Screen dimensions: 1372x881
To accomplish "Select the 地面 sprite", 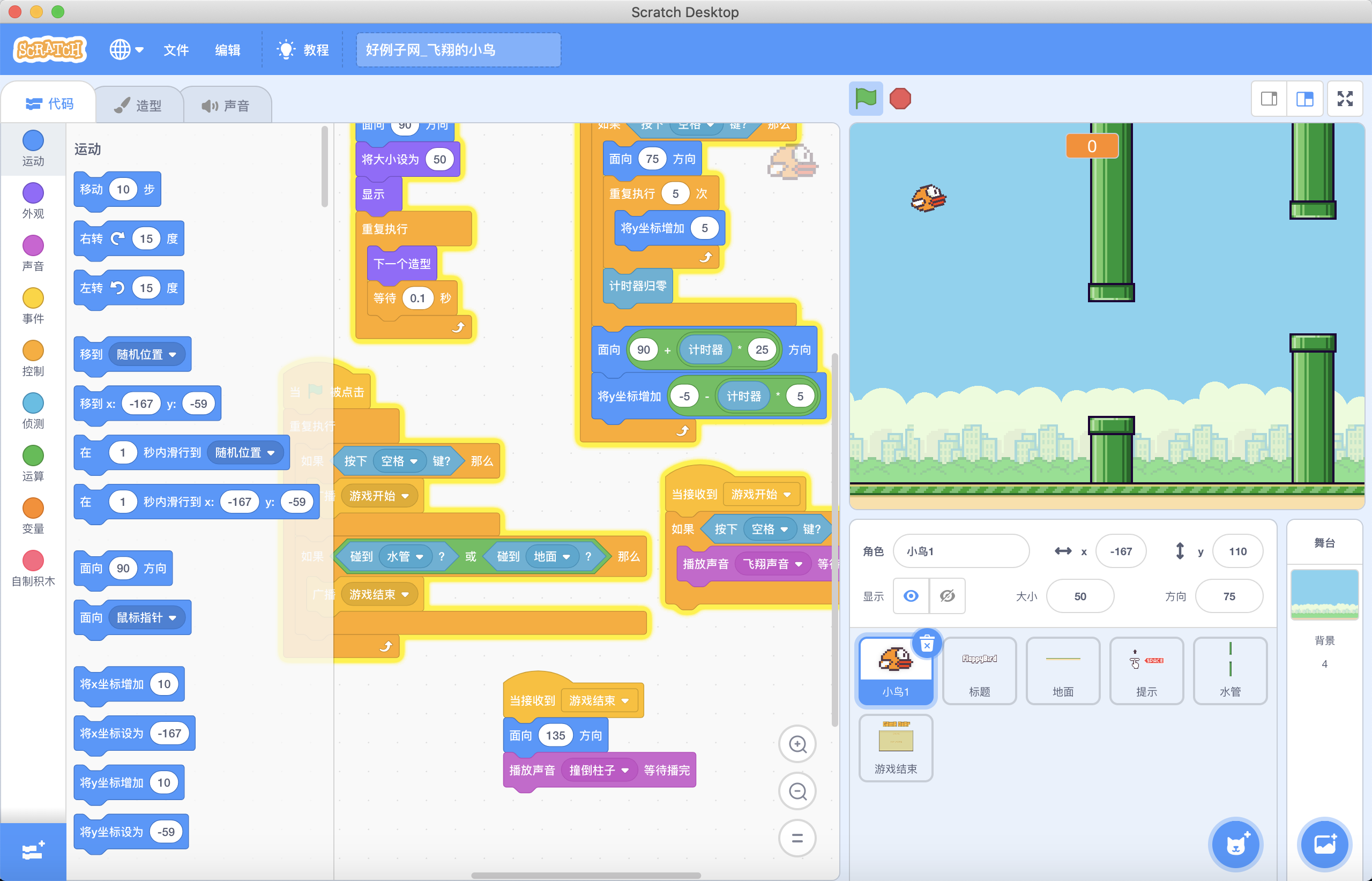I will [1062, 670].
